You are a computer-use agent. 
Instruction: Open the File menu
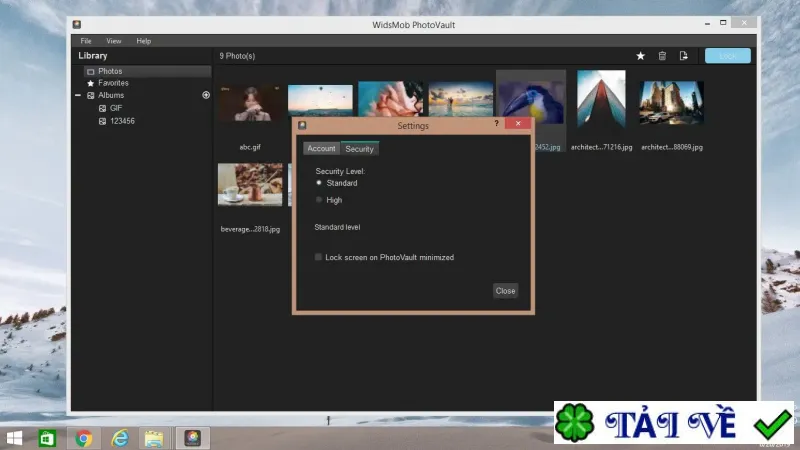tap(86, 41)
